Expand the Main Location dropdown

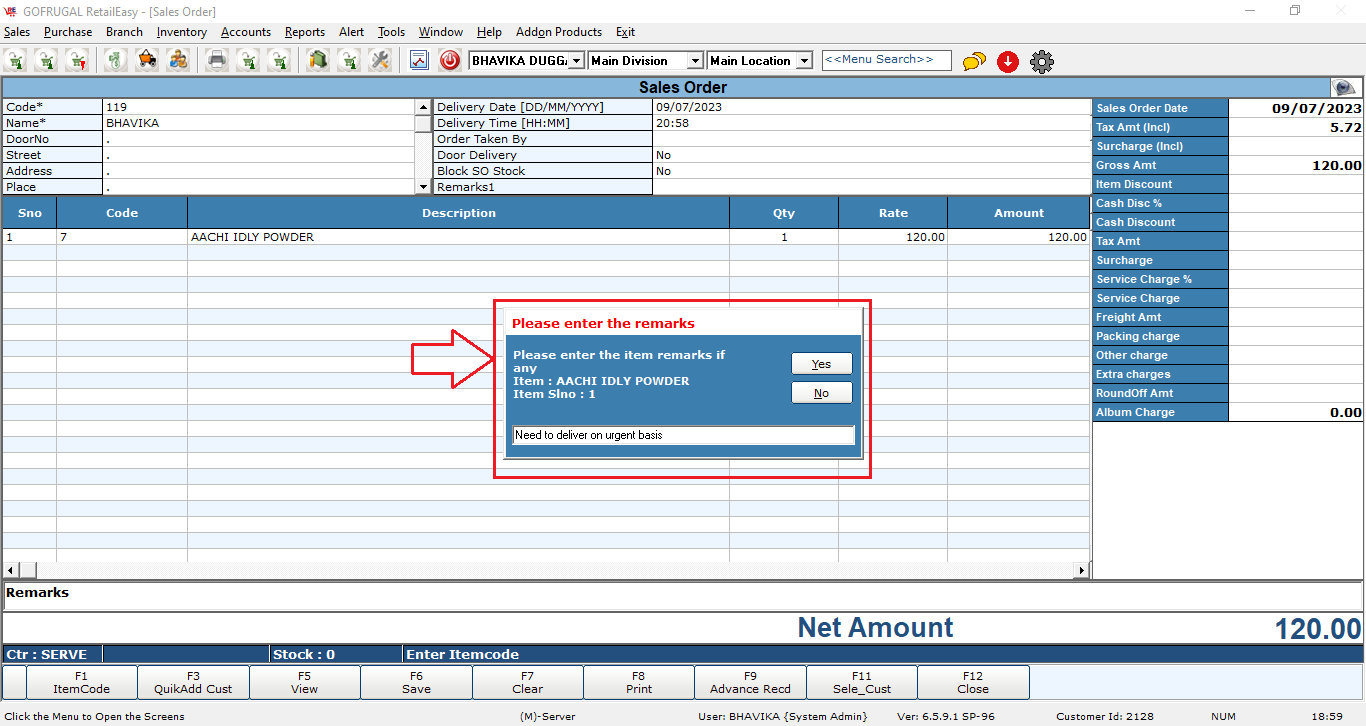806,61
